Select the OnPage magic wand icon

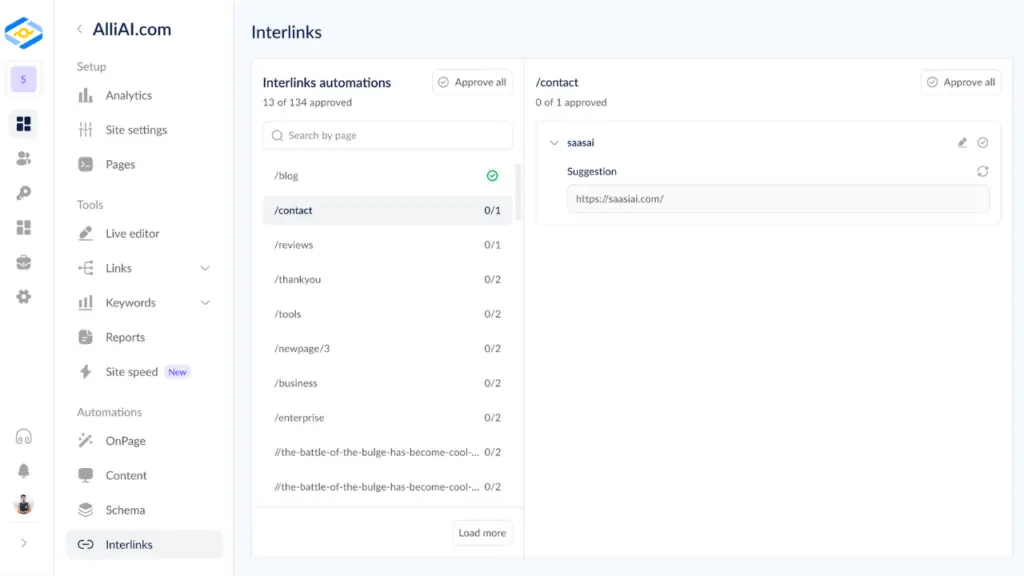pyautogui.click(x=85, y=440)
